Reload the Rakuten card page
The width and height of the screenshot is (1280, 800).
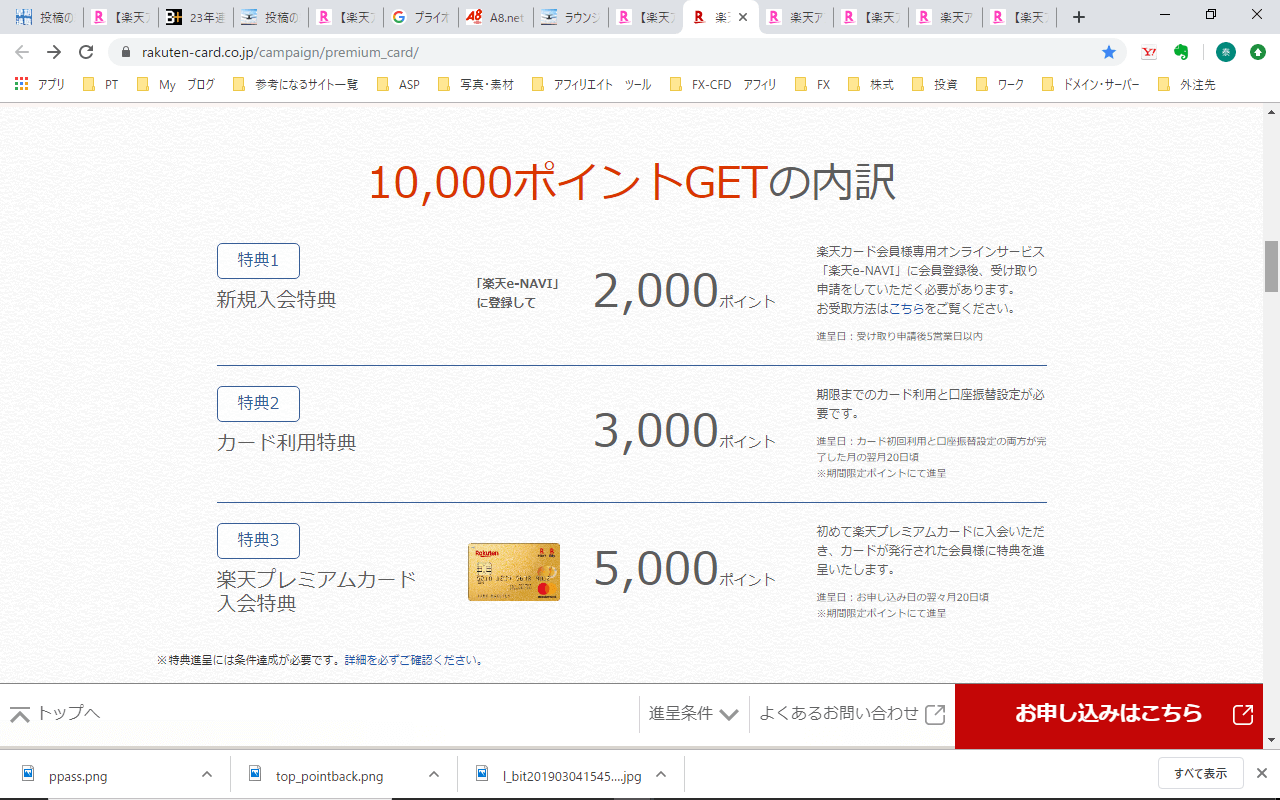tap(87, 52)
